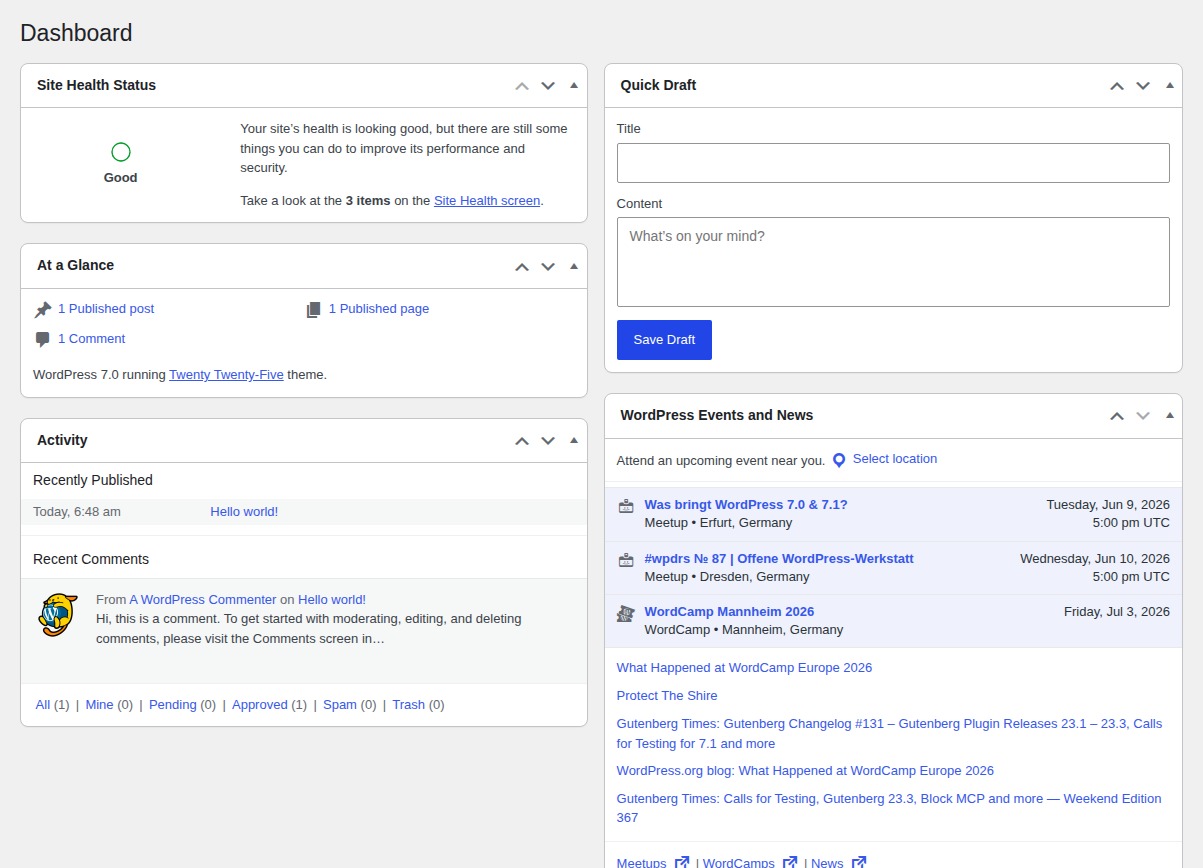Move At a Glance widget down
The width and height of the screenshot is (1203, 868).
click(x=548, y=267)
